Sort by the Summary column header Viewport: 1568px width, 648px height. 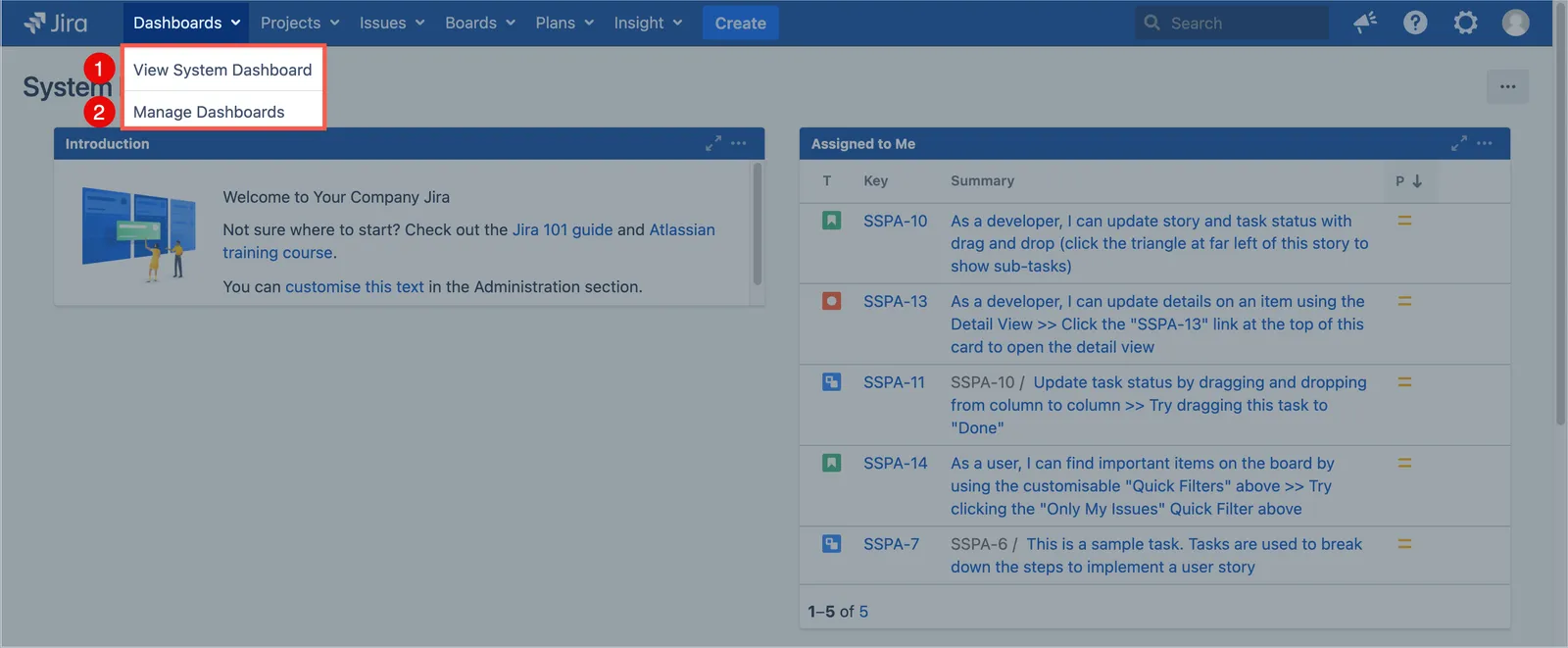pos(982,180)
